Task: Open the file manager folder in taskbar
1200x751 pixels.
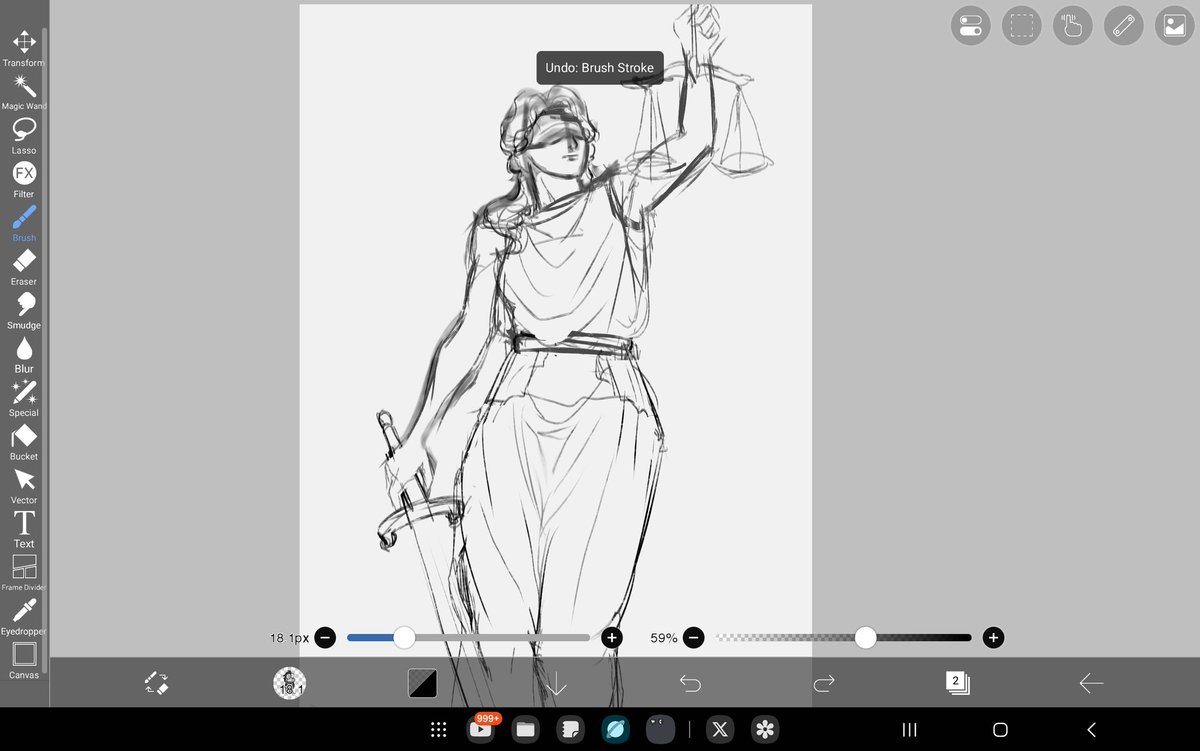Action: point(525,730)
